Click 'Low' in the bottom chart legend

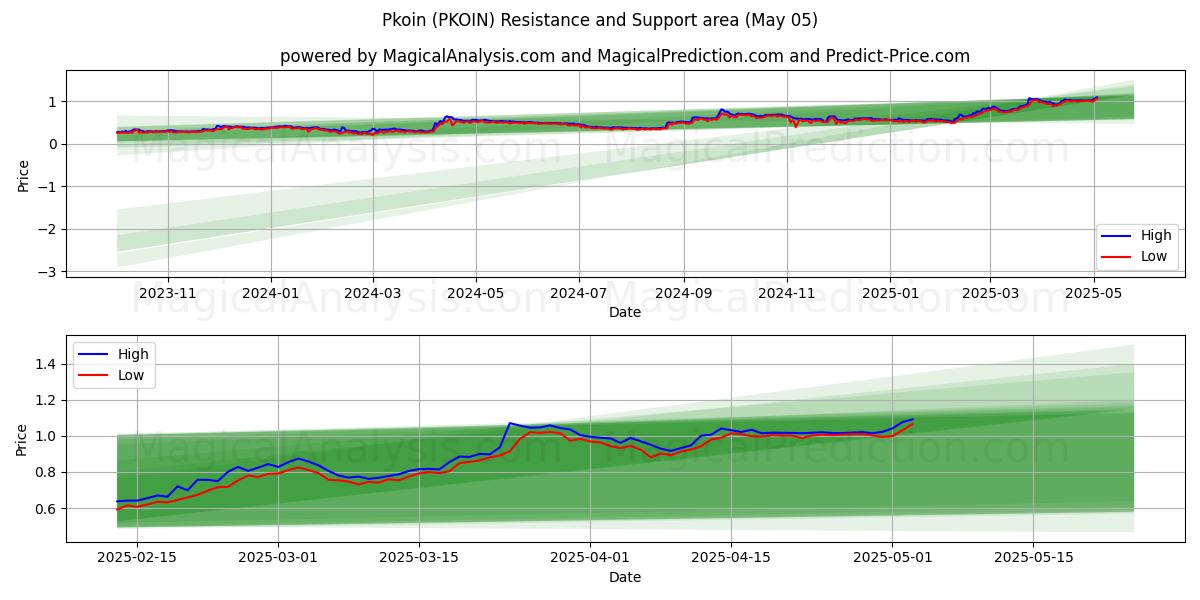pos(131,375)
